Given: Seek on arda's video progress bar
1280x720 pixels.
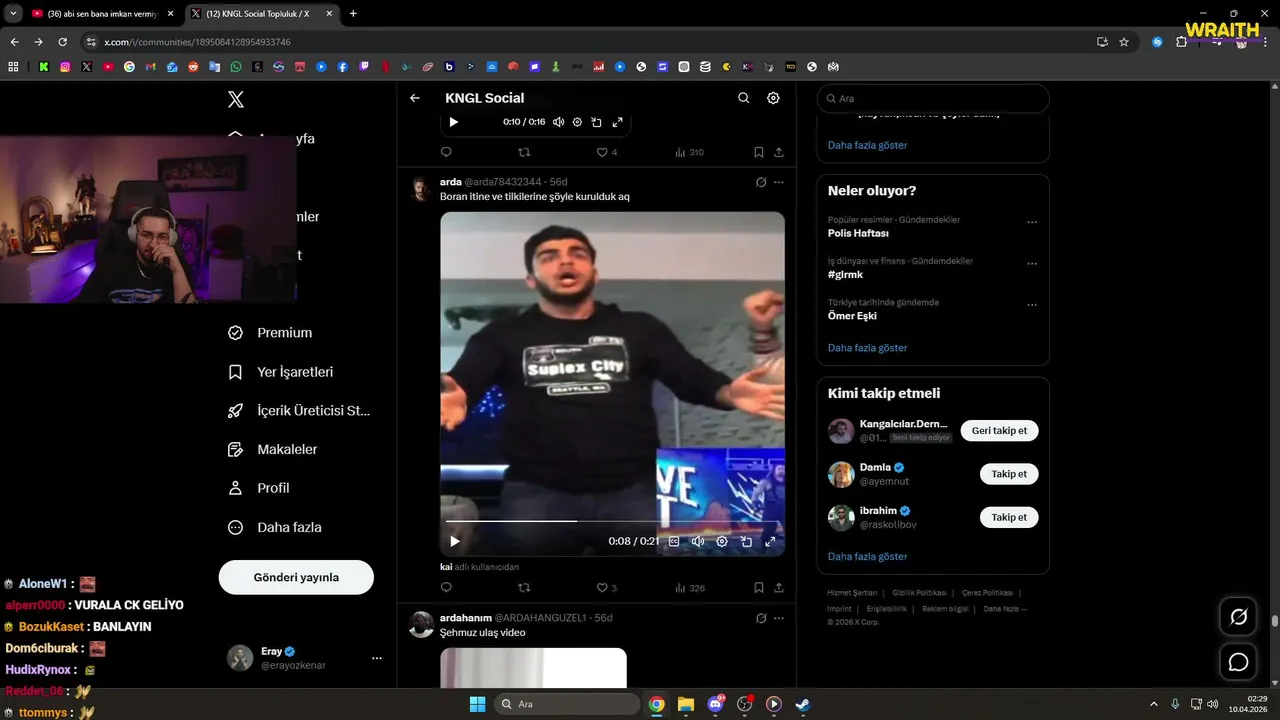Looking at the screenshot, I should pos(612,521).
